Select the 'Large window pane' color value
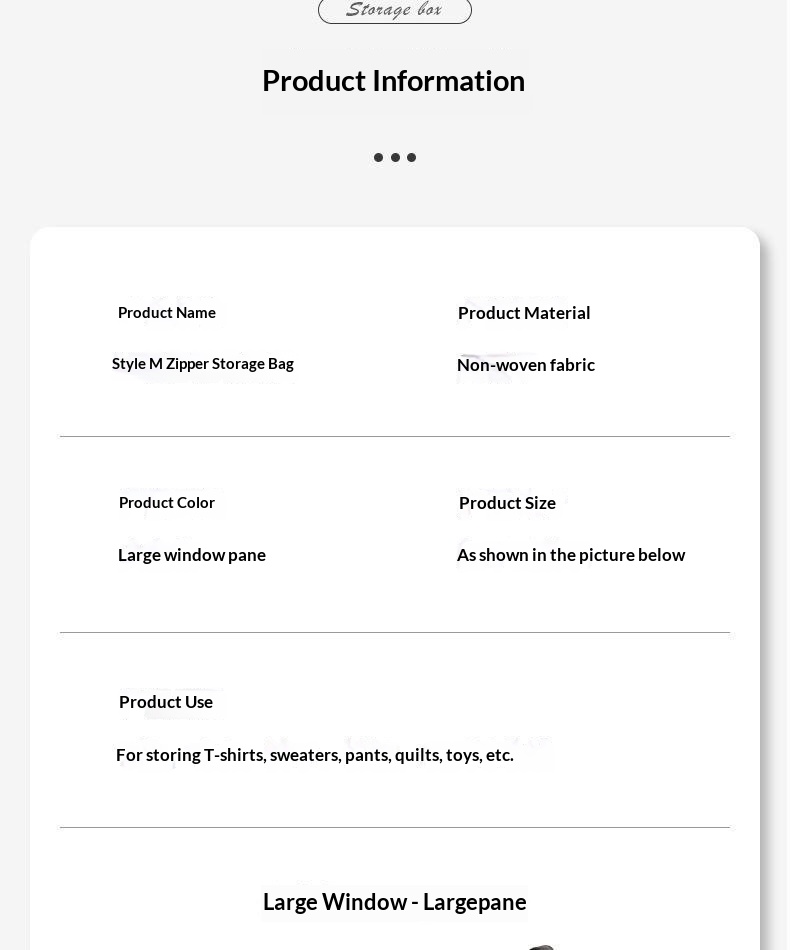 tap(191, 555)
